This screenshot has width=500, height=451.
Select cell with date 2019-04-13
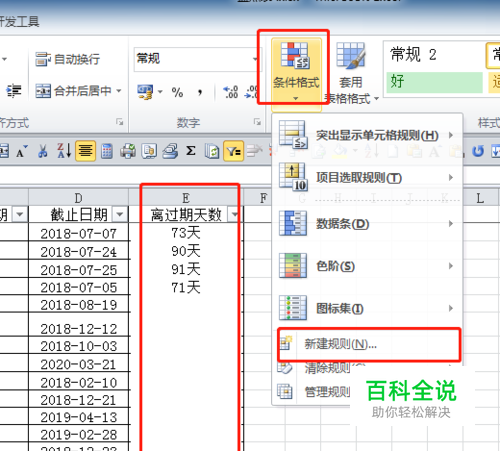click(x=79, y=417)
